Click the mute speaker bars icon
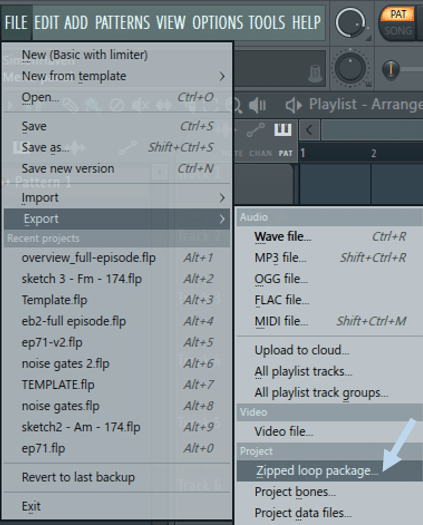The height and width of the screenshot is (525, 423). (x=257, y=105)
